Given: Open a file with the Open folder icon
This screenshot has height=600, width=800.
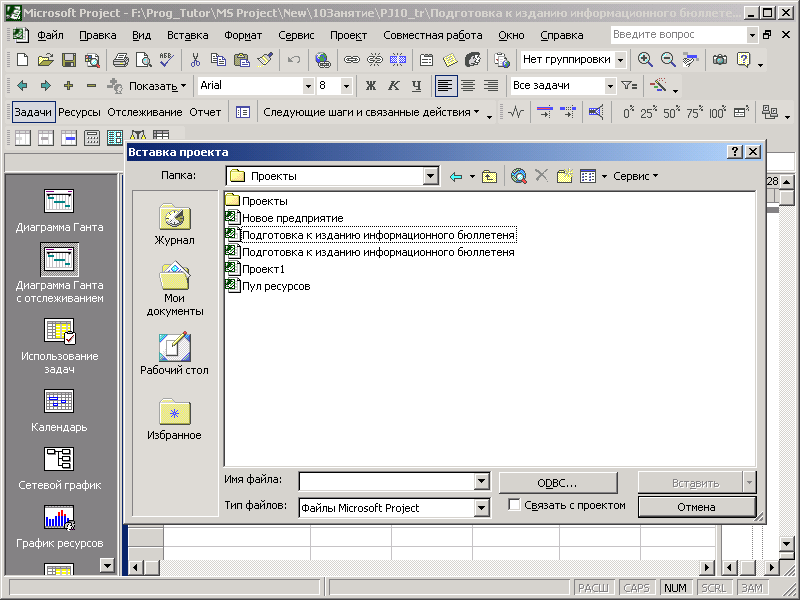Looking at the screenshot, I should (45, 60).
